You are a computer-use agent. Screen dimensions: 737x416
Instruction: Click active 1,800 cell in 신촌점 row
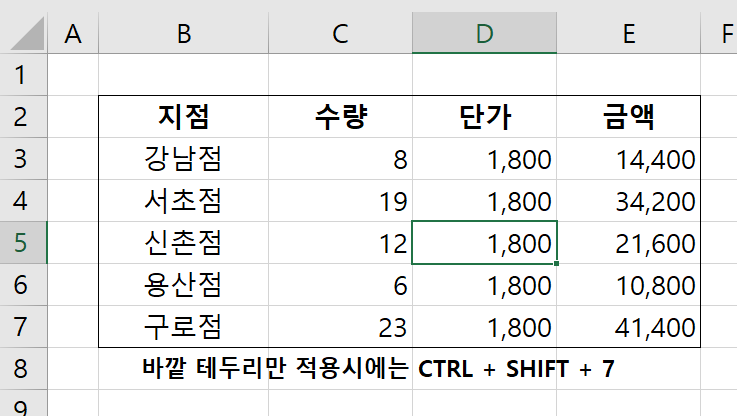485,243
